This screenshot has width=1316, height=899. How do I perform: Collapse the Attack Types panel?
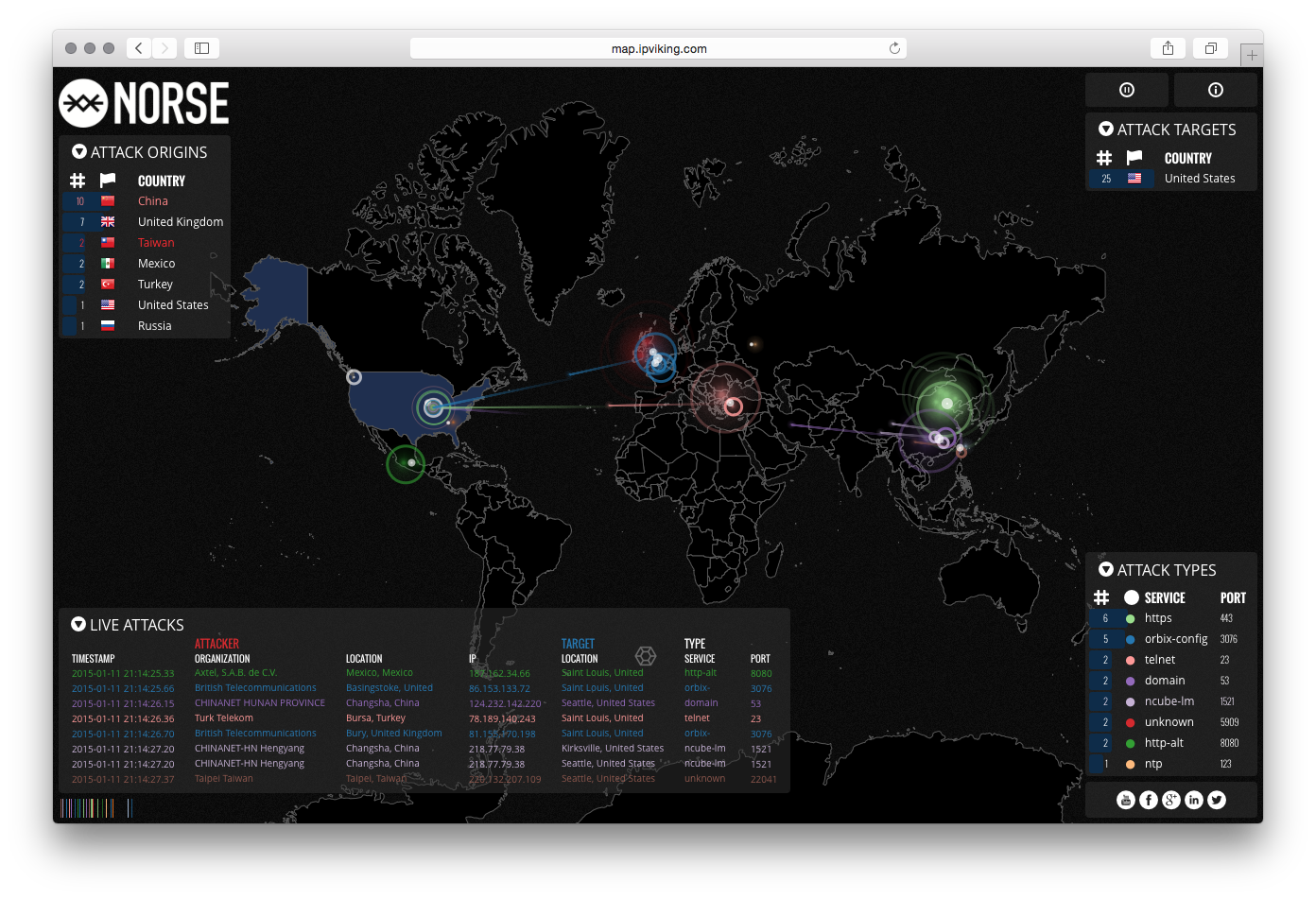point(1106,569)
